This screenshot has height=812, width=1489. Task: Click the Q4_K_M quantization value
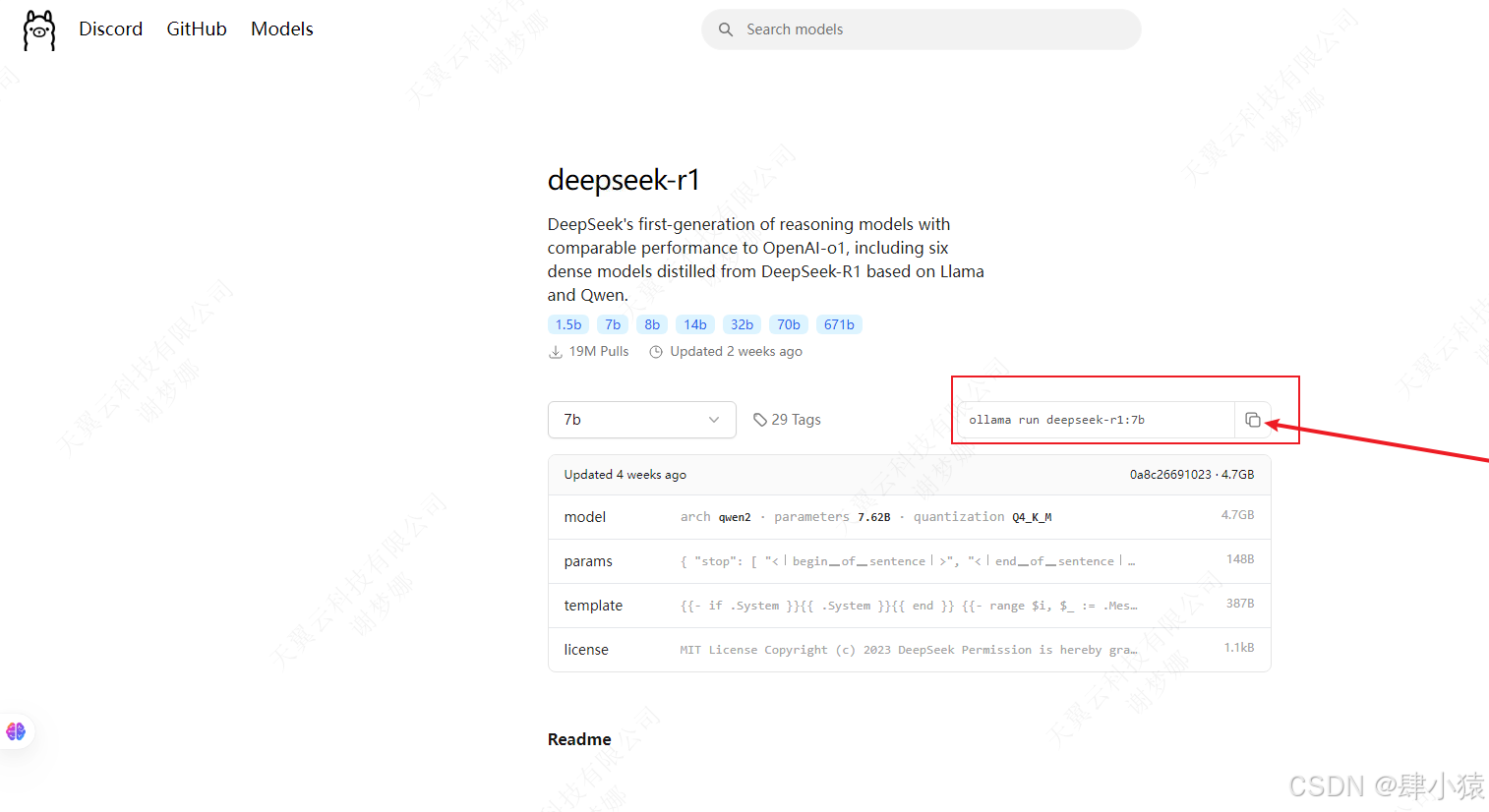tap(1032, 517)
